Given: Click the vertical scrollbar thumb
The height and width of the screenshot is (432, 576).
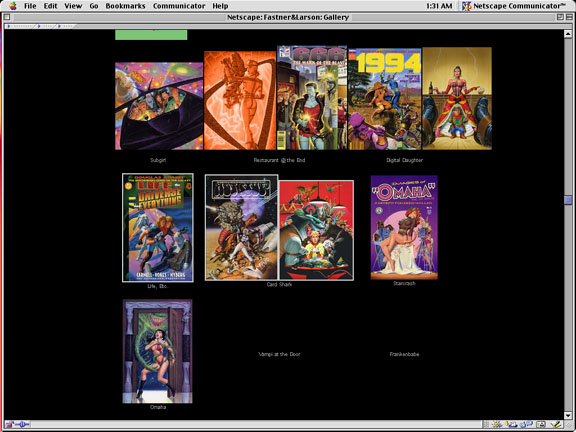Looking at the screenshot, I should pyautogui.click(x=568, y=199).
